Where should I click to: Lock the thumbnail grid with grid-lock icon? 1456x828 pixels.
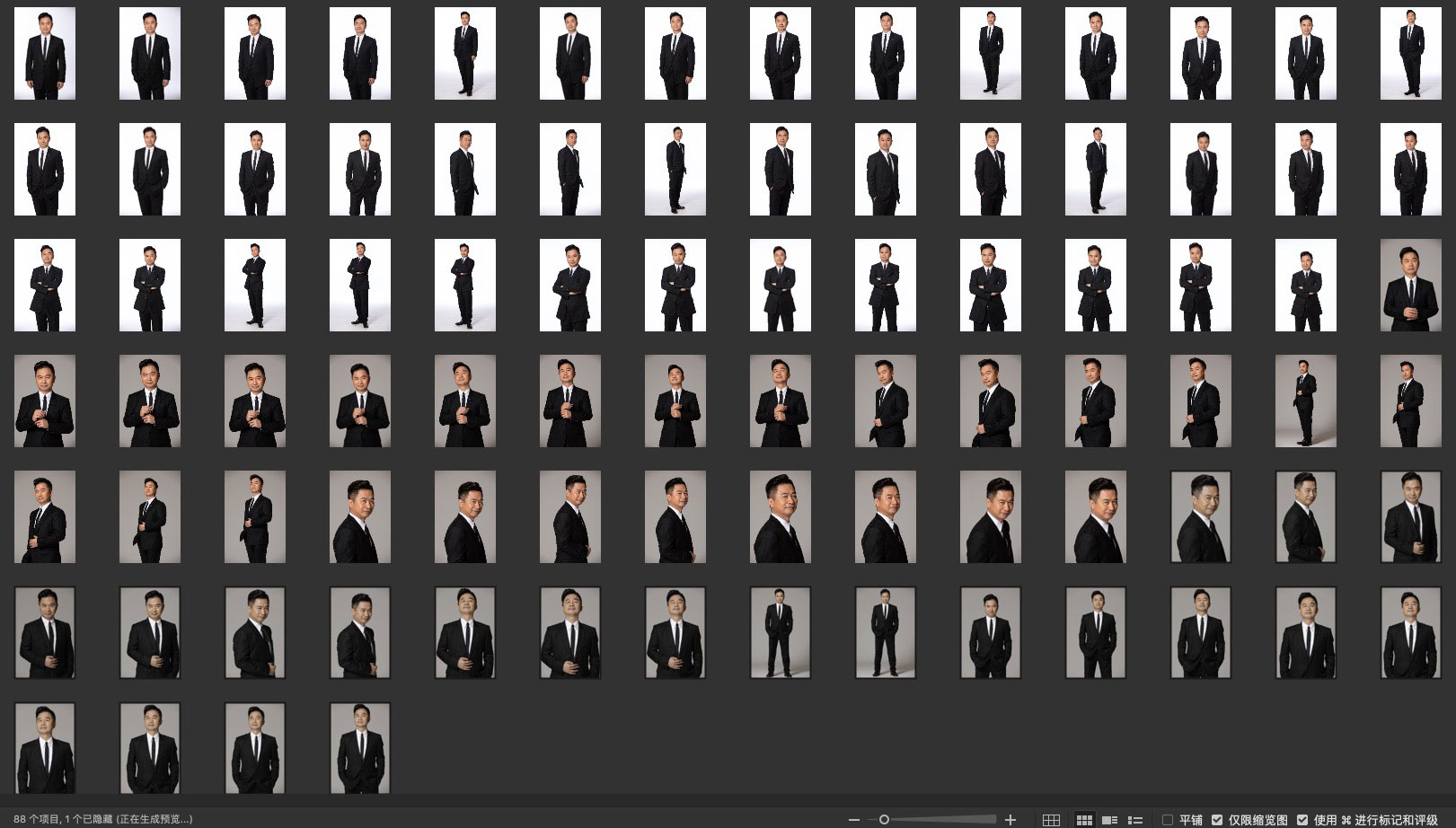coord(1050,820)
